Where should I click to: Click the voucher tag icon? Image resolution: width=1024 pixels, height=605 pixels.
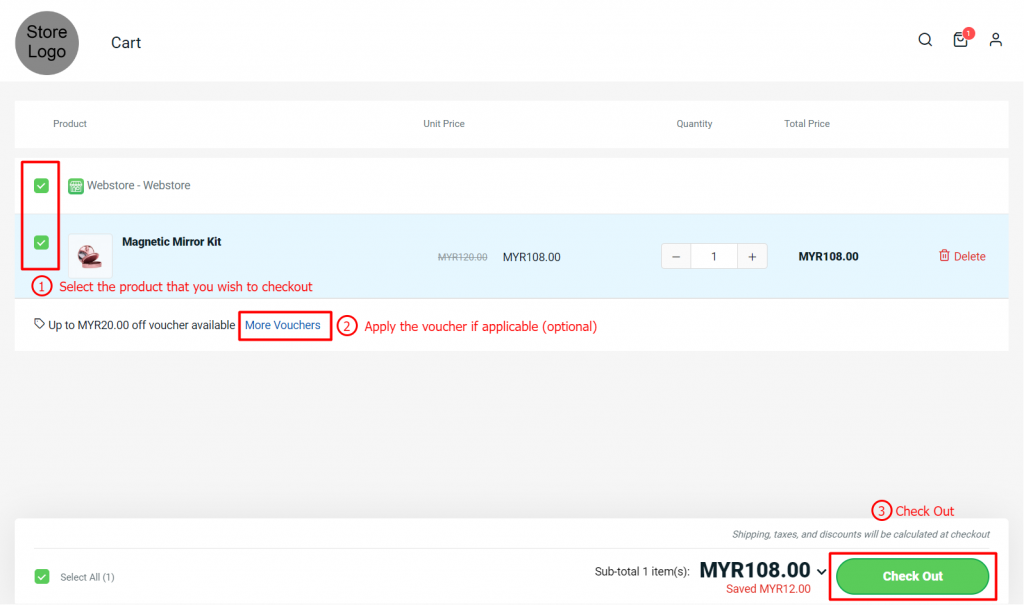[x=40, y=324]
